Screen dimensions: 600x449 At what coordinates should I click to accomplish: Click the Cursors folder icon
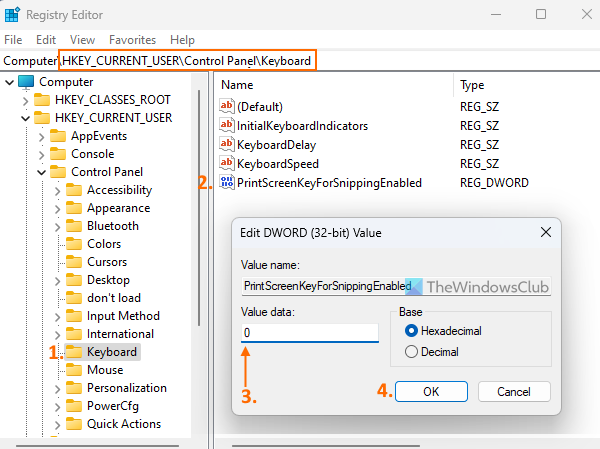click(74, 262)
